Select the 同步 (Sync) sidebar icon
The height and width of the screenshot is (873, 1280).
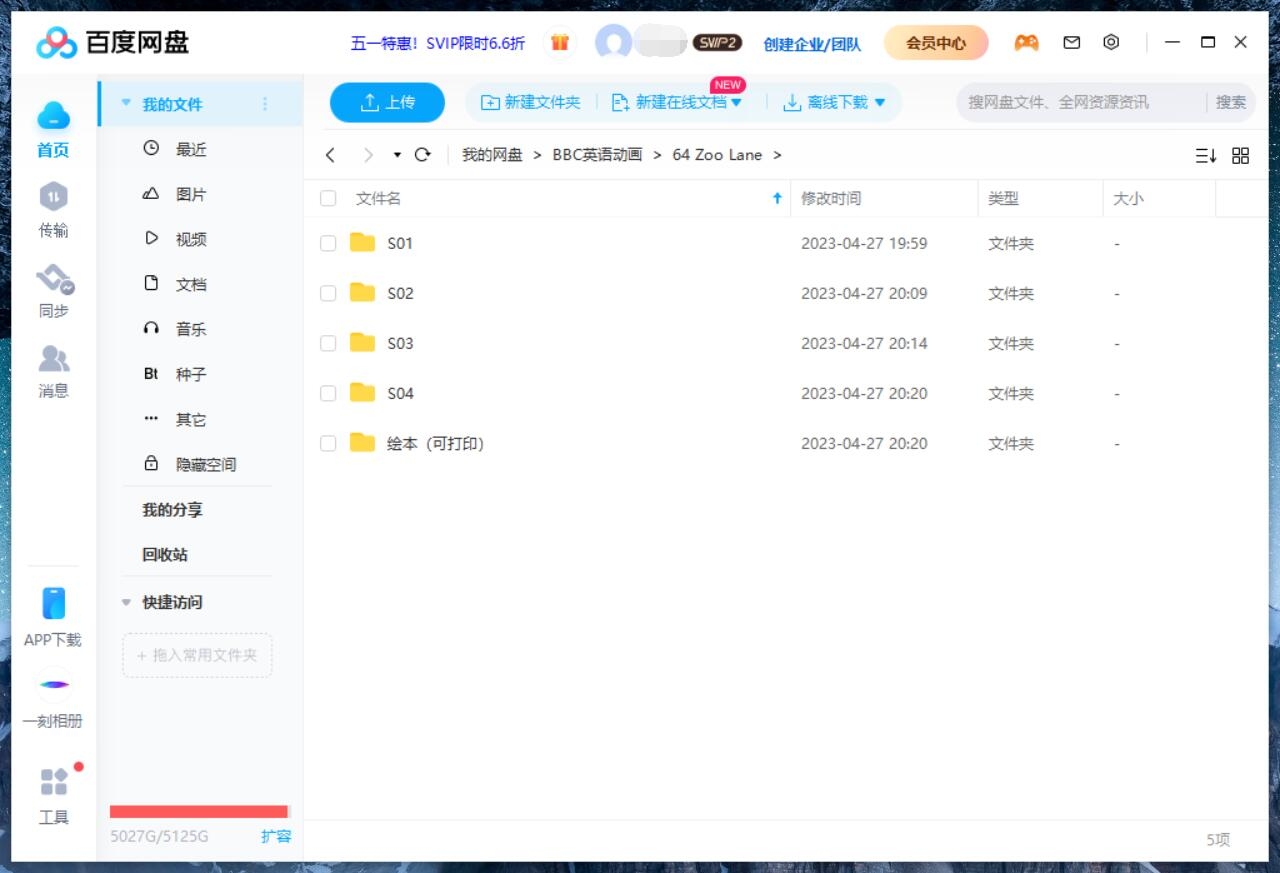(x=53, y=290)
